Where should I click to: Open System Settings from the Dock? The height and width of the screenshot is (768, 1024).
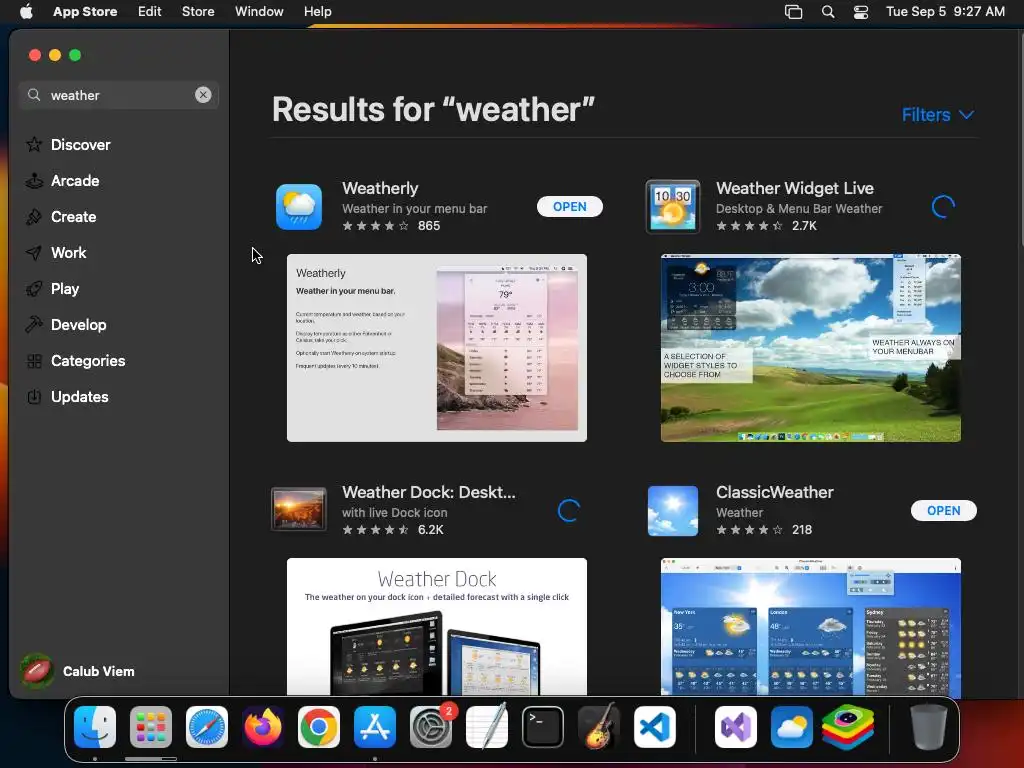(431, 727)
